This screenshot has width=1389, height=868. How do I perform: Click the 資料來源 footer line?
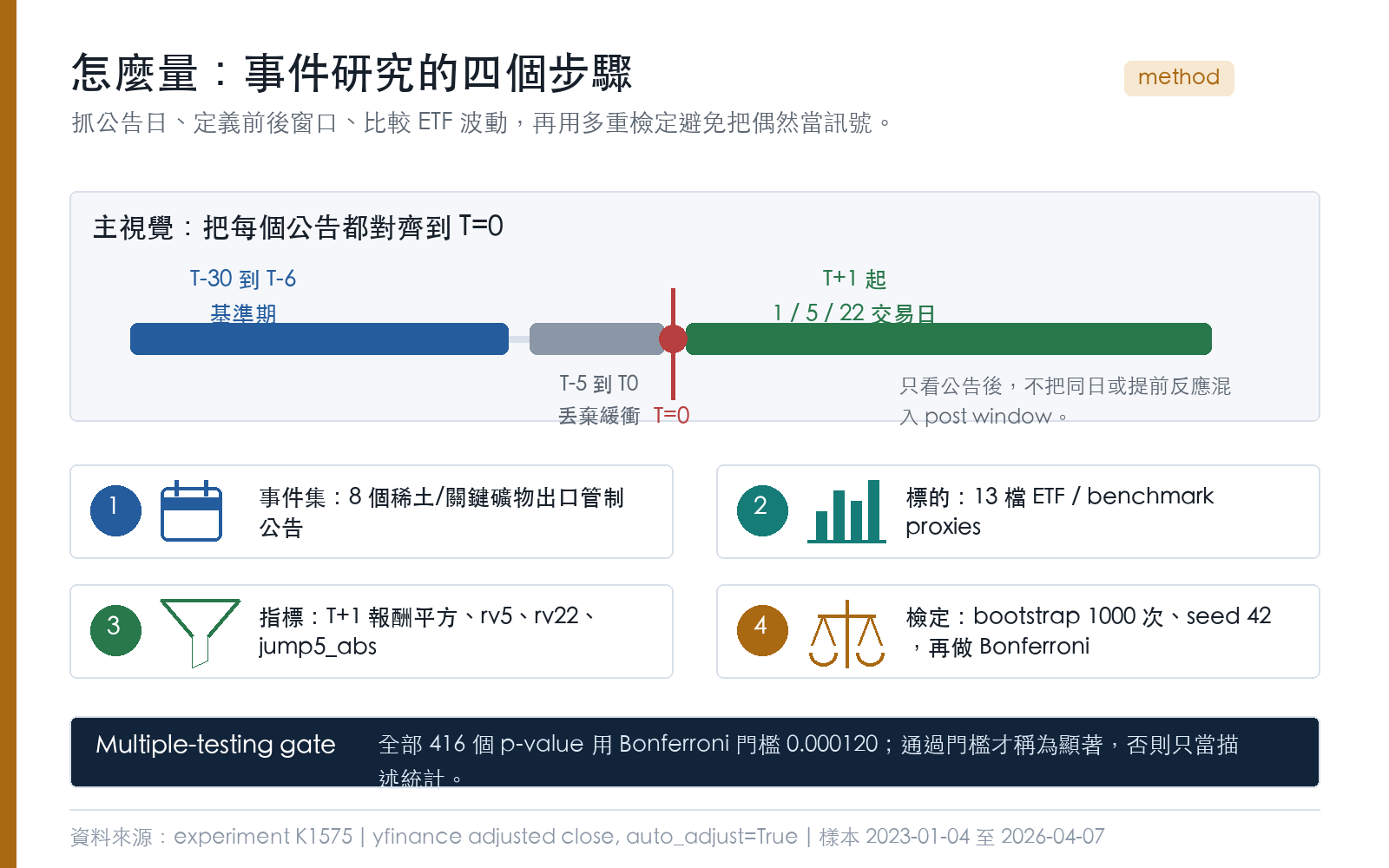point(587,837)
